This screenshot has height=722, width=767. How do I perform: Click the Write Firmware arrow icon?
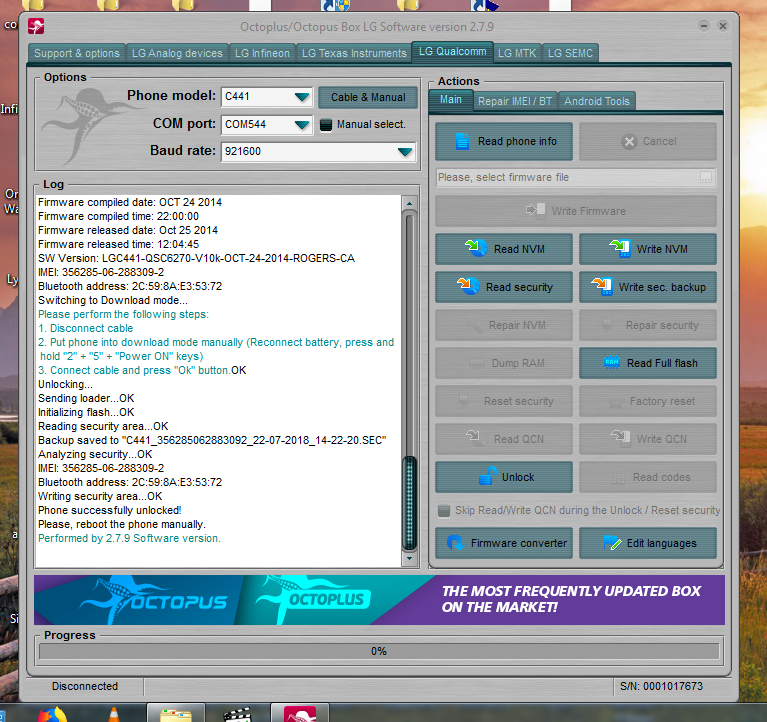[x=536, y=210]
